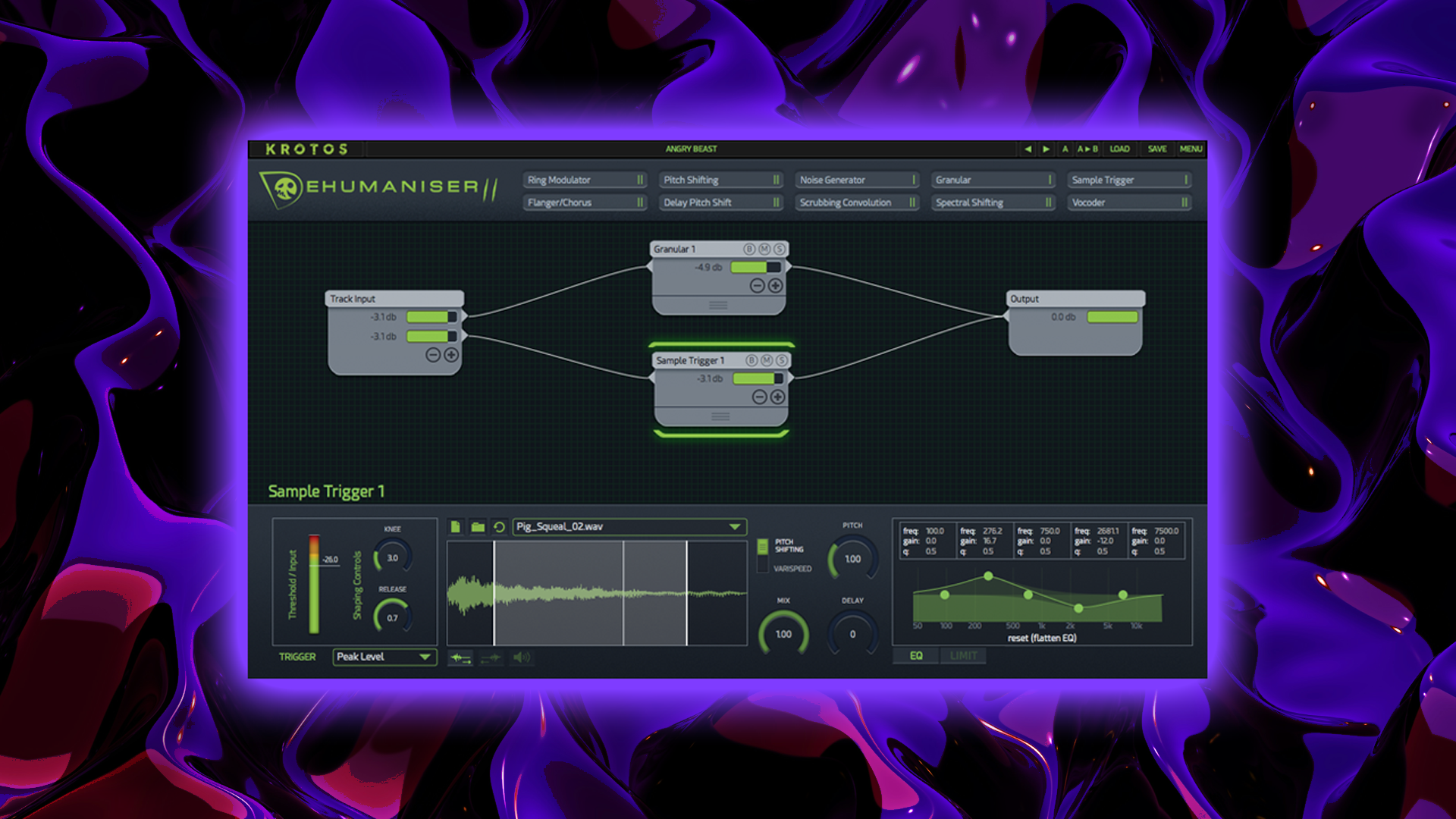Click the Mix knob
1456x819 pixels.
point(783,634)
